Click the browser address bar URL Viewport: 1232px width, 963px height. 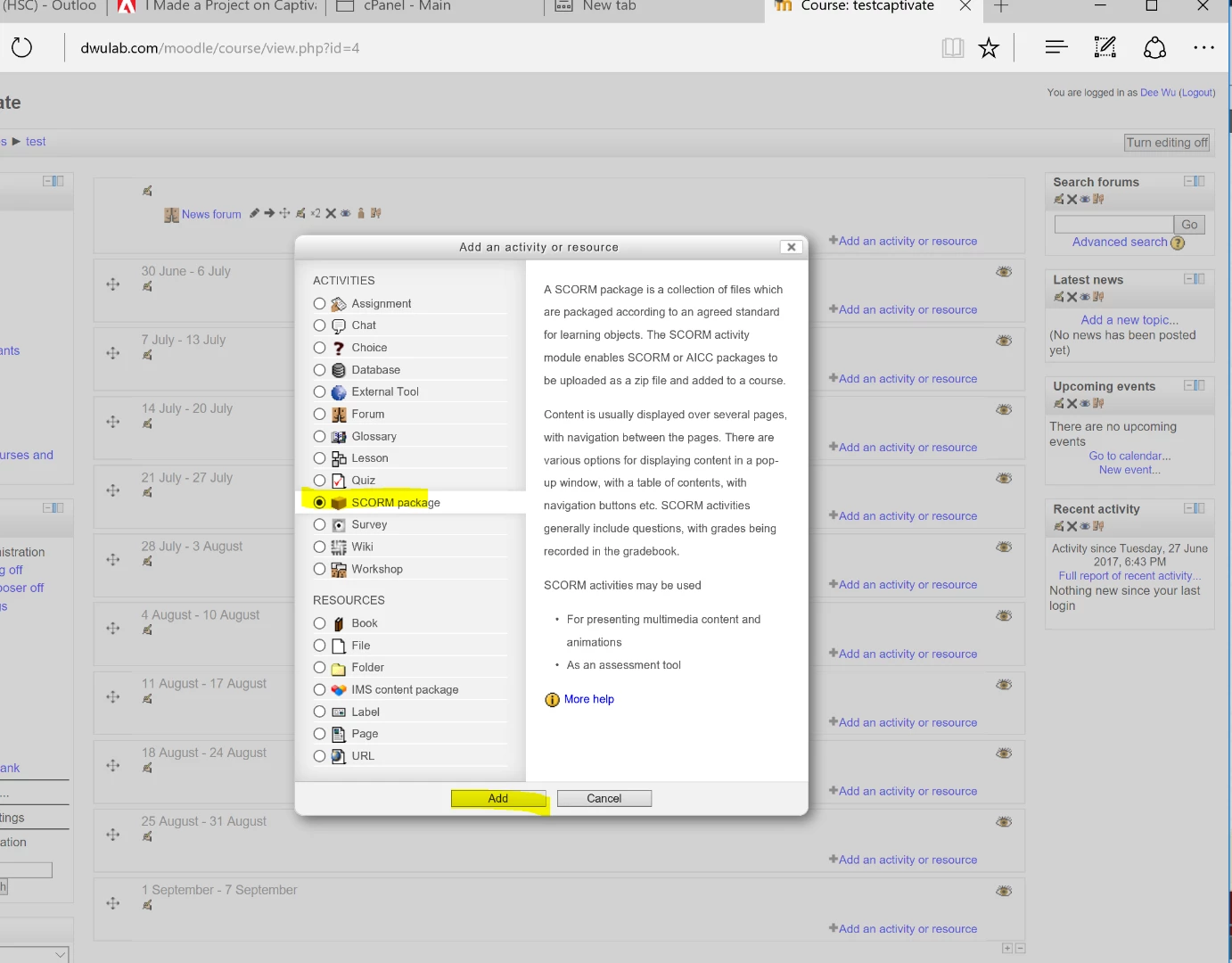220,48
